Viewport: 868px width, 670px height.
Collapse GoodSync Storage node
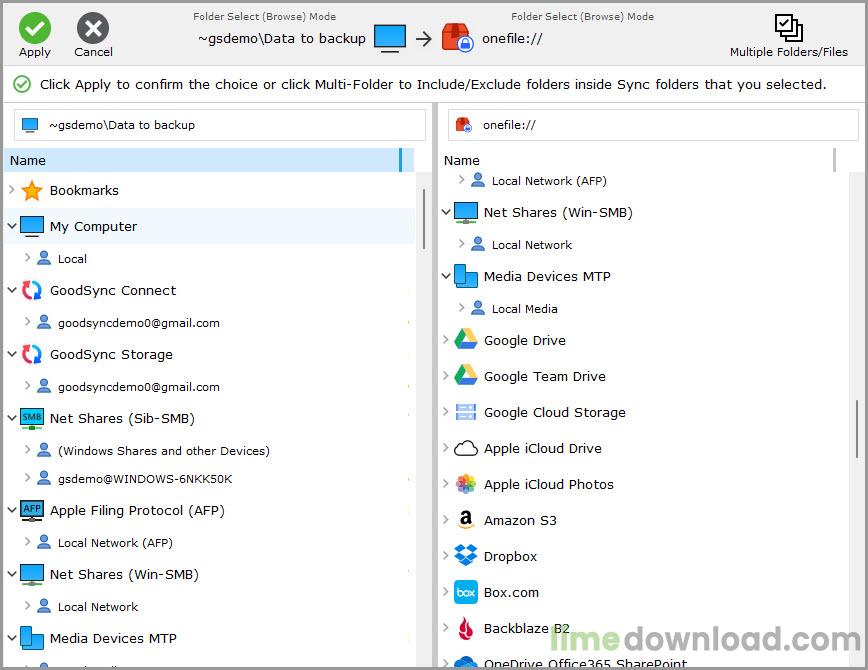coord(11,354)
